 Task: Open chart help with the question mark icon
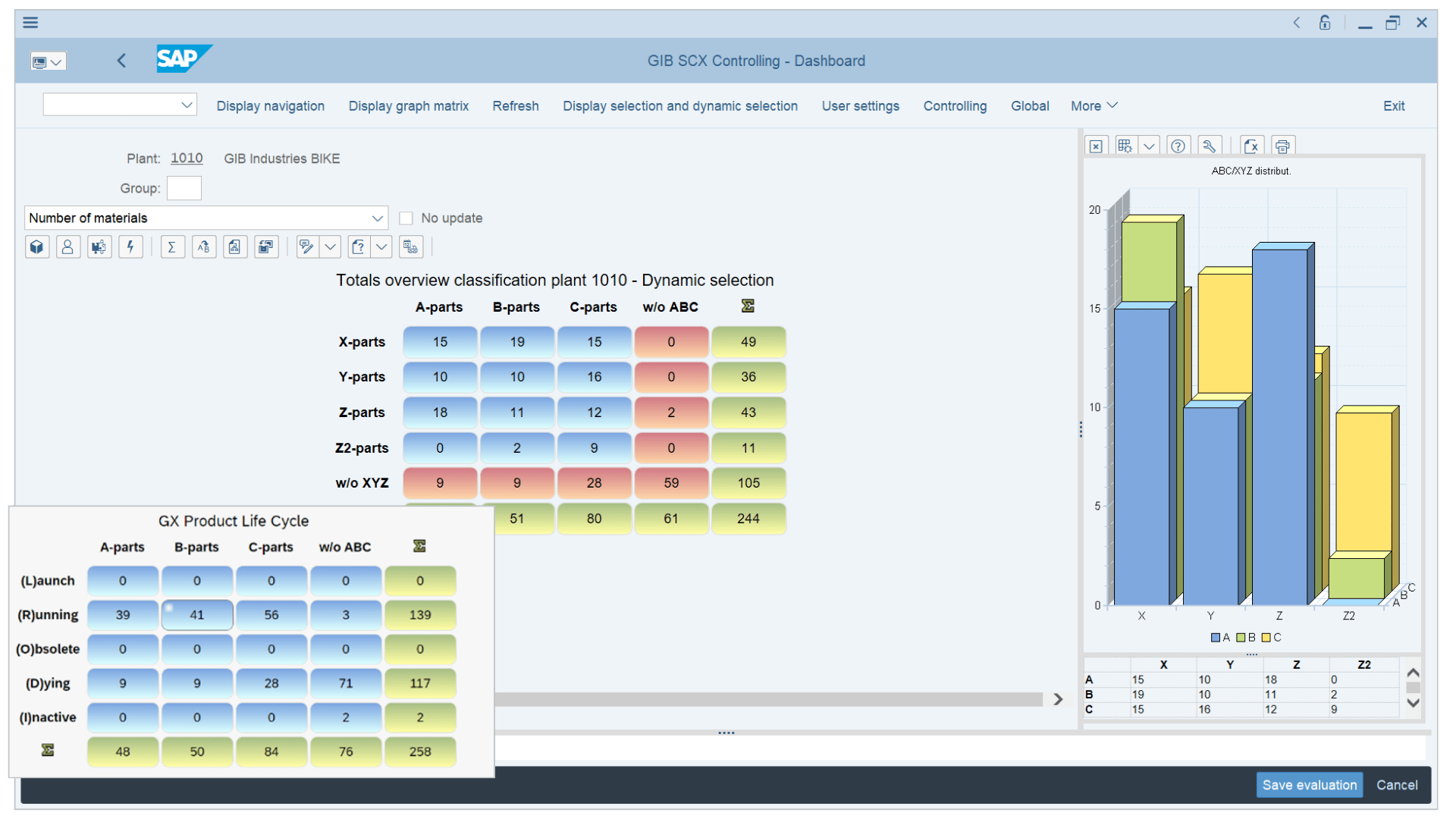[x=1178, y=146]
